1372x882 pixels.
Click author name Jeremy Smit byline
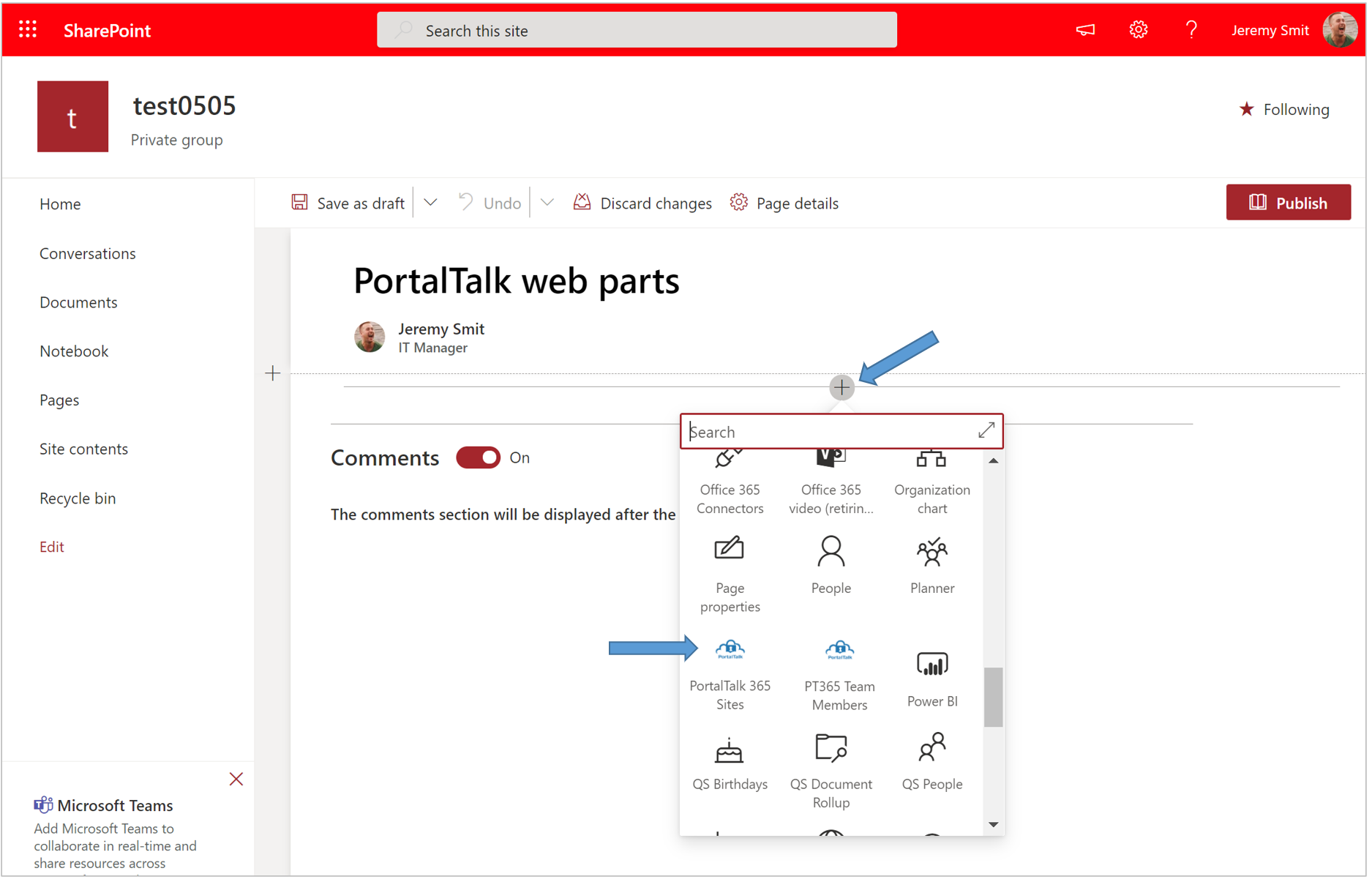pyautogui.click(x=441, y=329)
